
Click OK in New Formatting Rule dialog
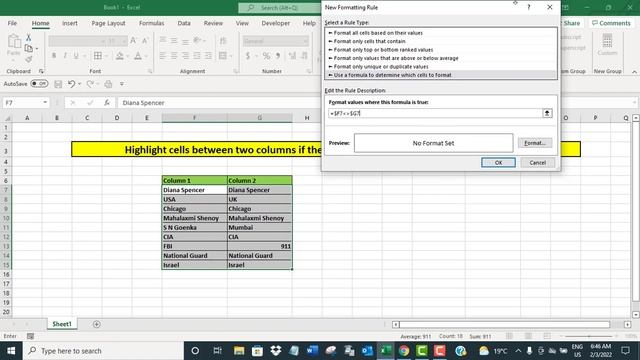498,162
